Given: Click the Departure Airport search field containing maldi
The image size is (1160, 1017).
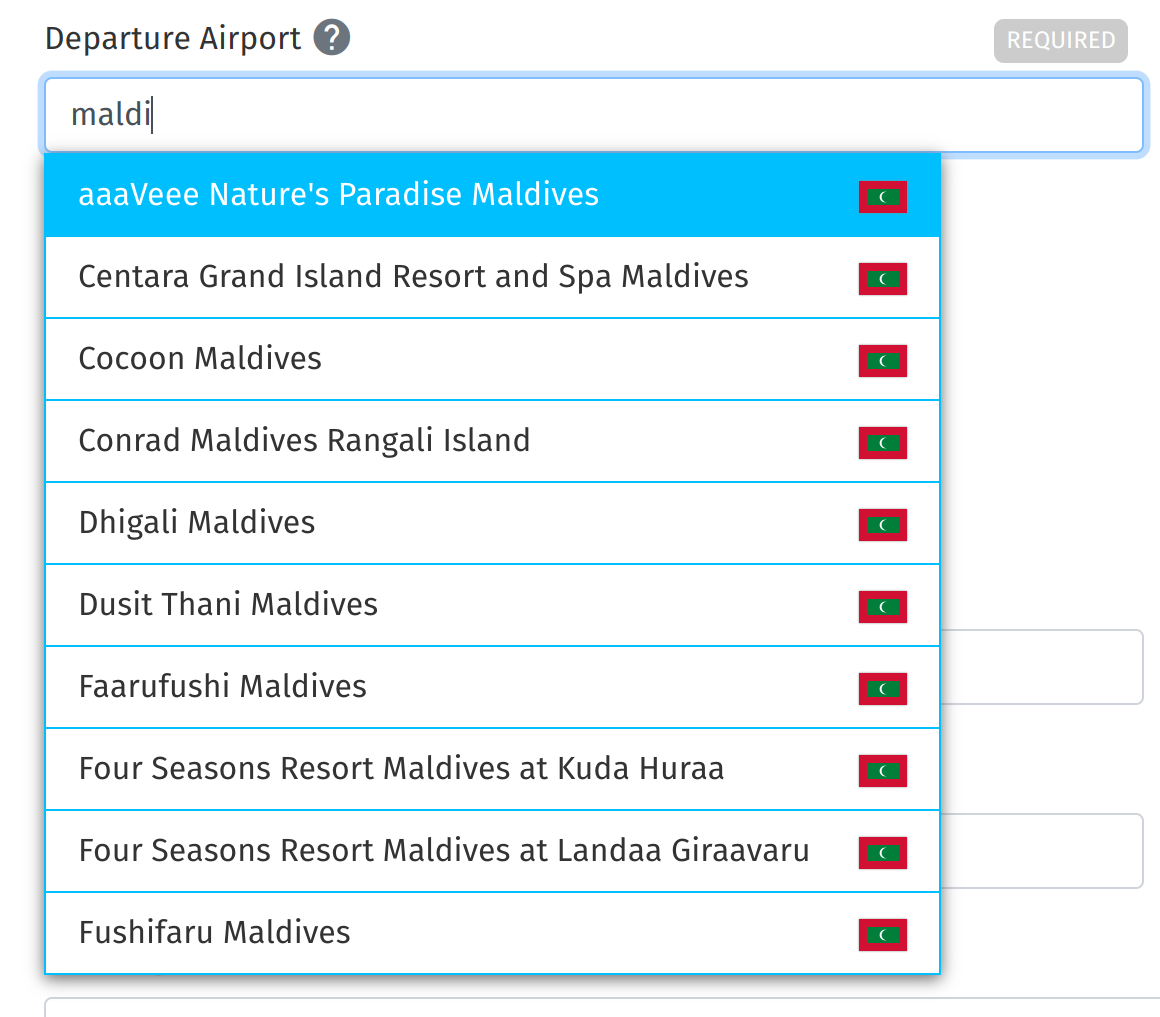Looking at the screenshot, I should coord(594,115).
